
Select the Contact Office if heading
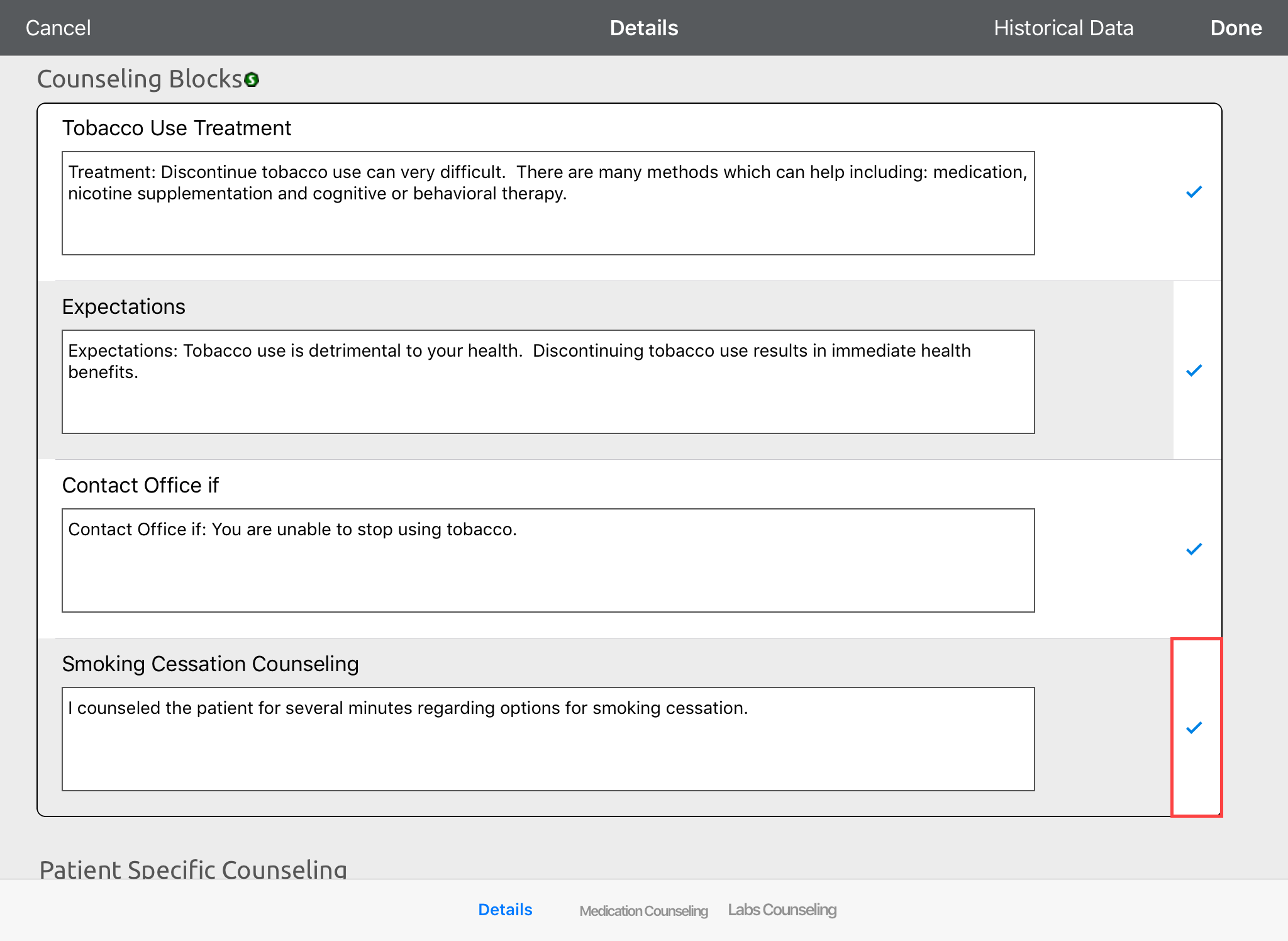[140, 485]
